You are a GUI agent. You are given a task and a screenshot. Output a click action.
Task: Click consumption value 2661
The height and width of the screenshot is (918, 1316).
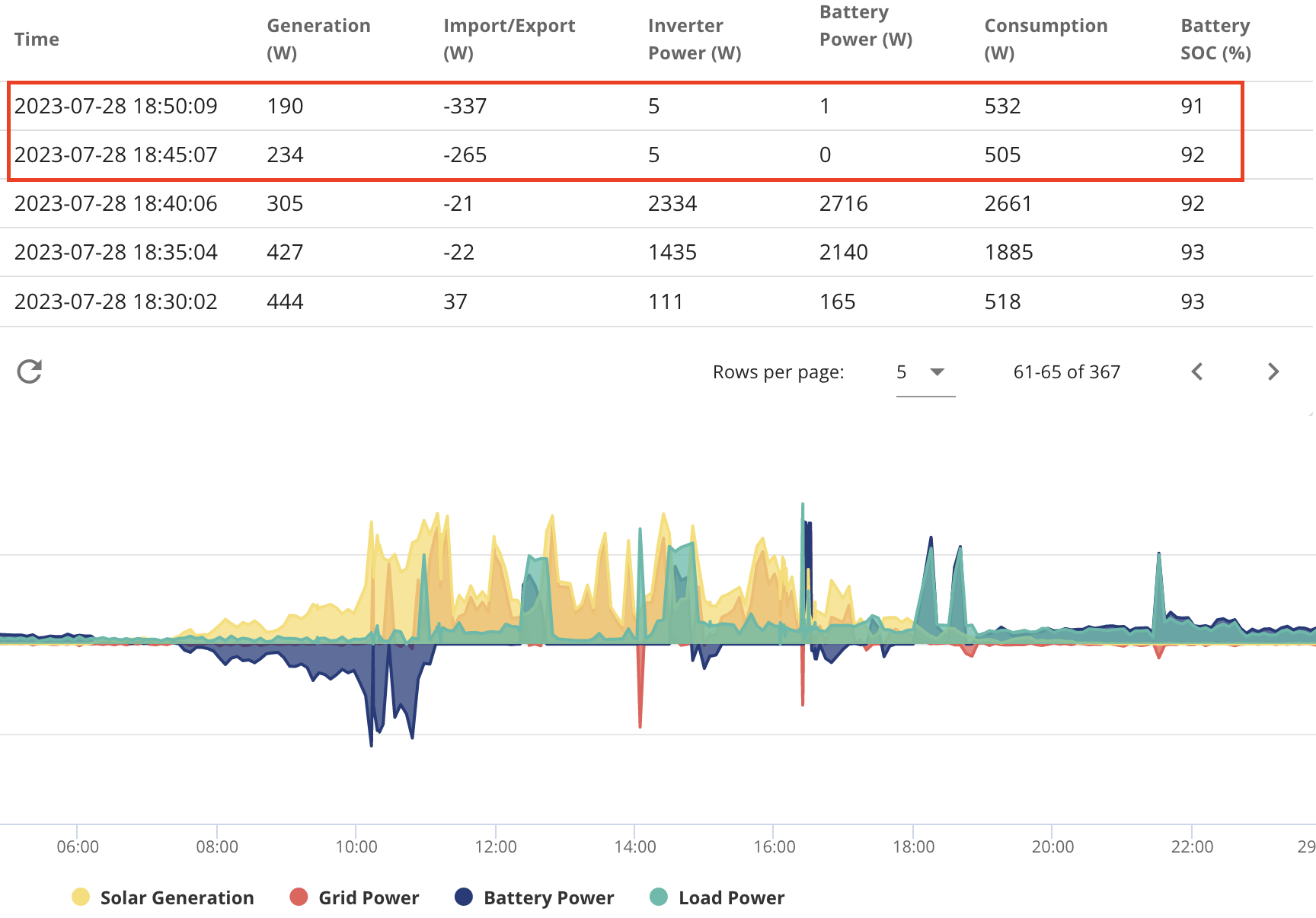pyautogui.click(x=1008, y=203)
